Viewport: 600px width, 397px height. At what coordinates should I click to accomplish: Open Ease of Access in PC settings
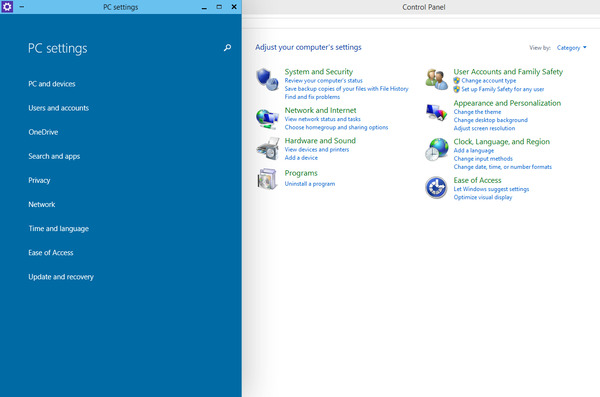coord(51,253)
